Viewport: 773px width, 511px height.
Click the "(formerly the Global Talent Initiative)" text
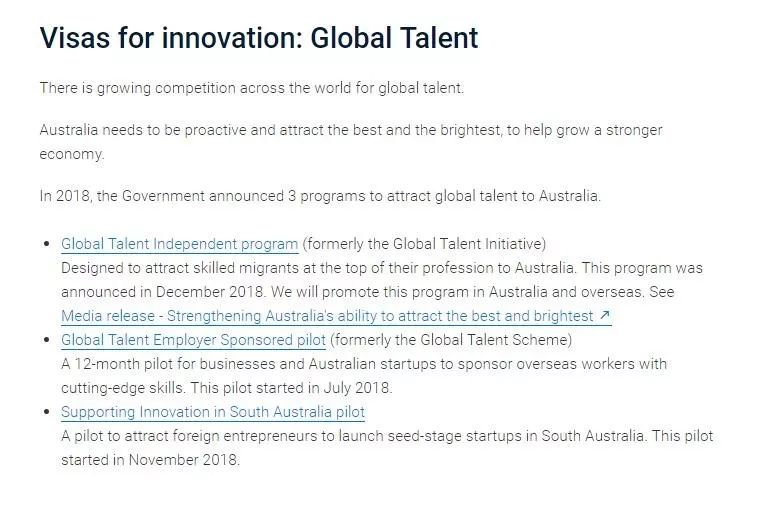425,244
